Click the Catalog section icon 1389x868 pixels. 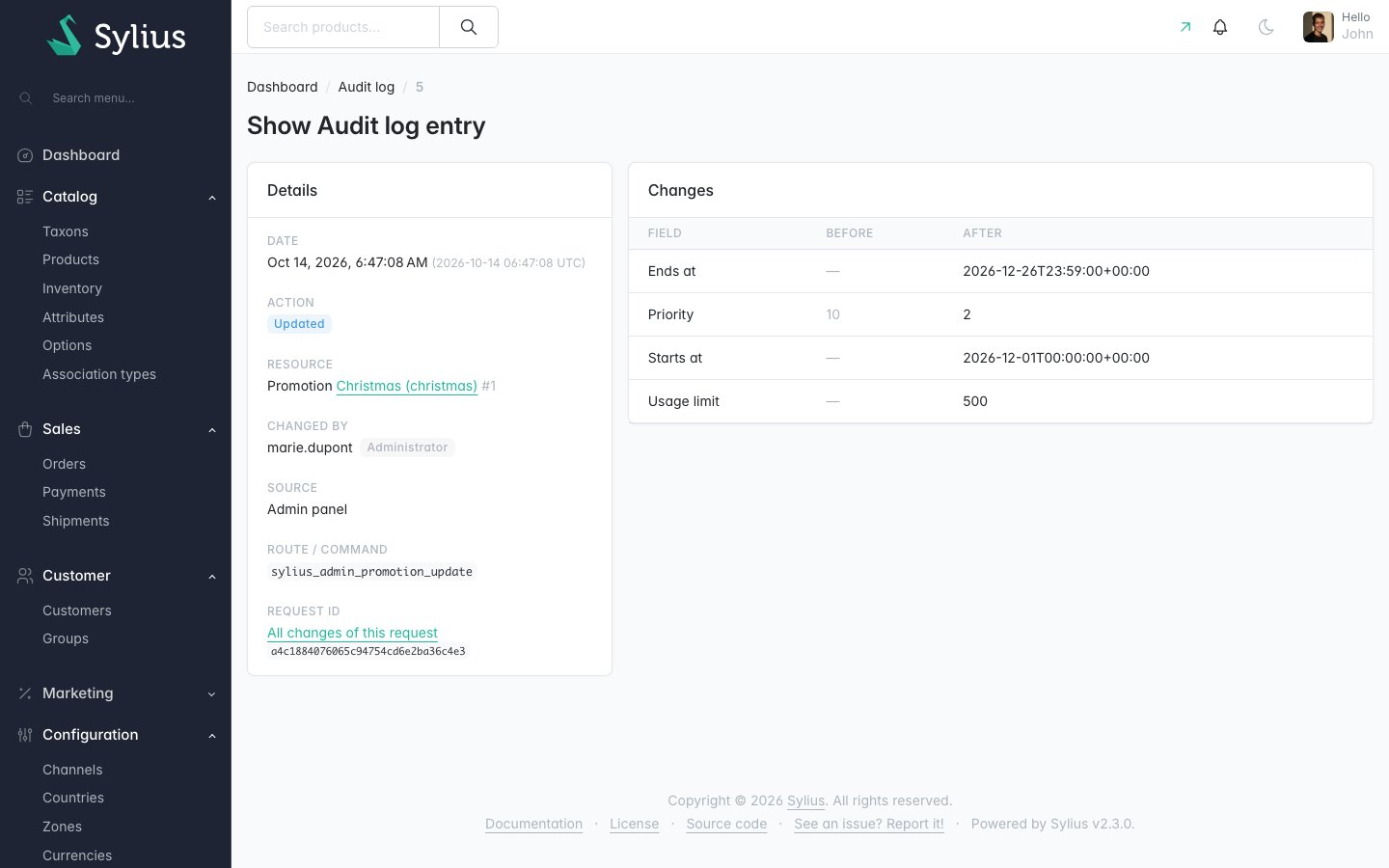25,197
